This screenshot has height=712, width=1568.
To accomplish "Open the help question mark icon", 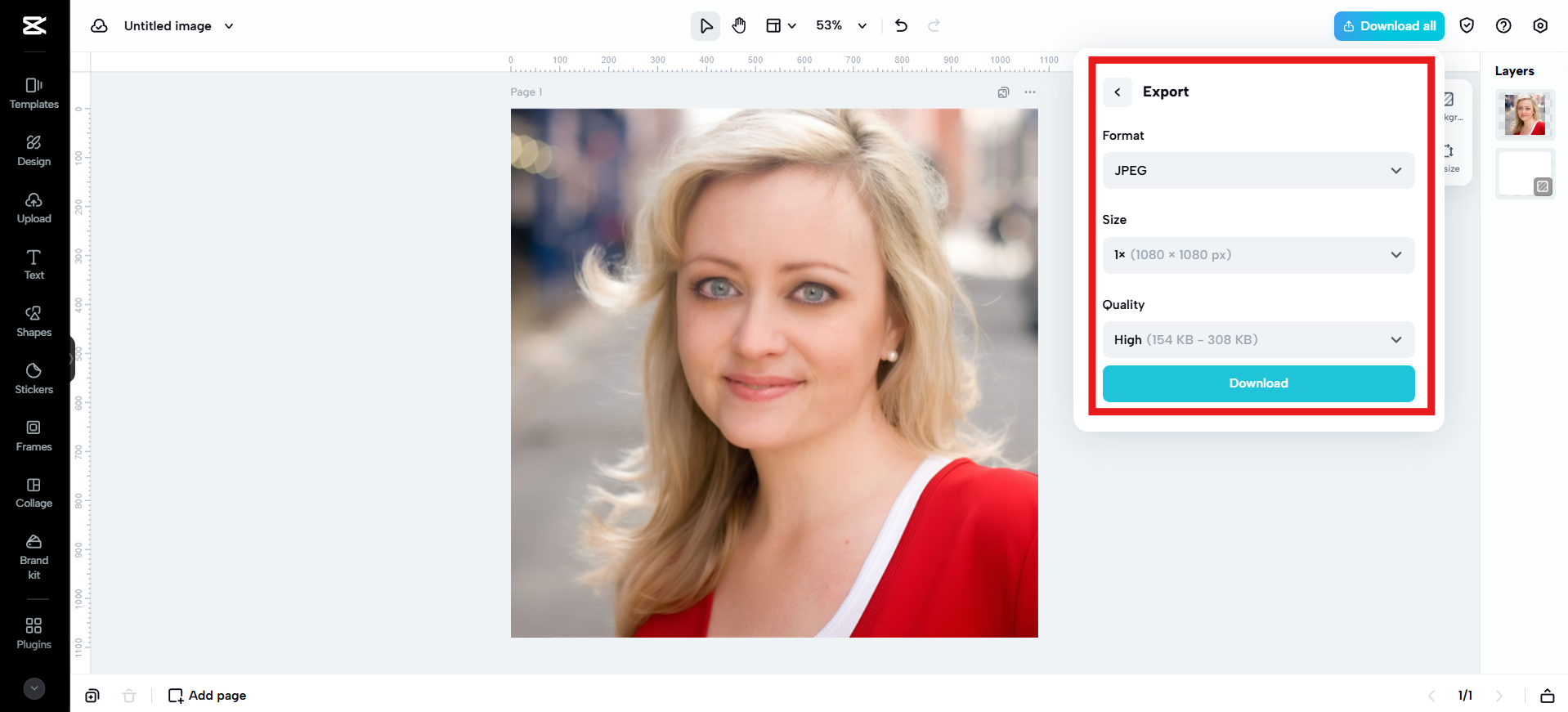I will click(x=1503, y=26).
